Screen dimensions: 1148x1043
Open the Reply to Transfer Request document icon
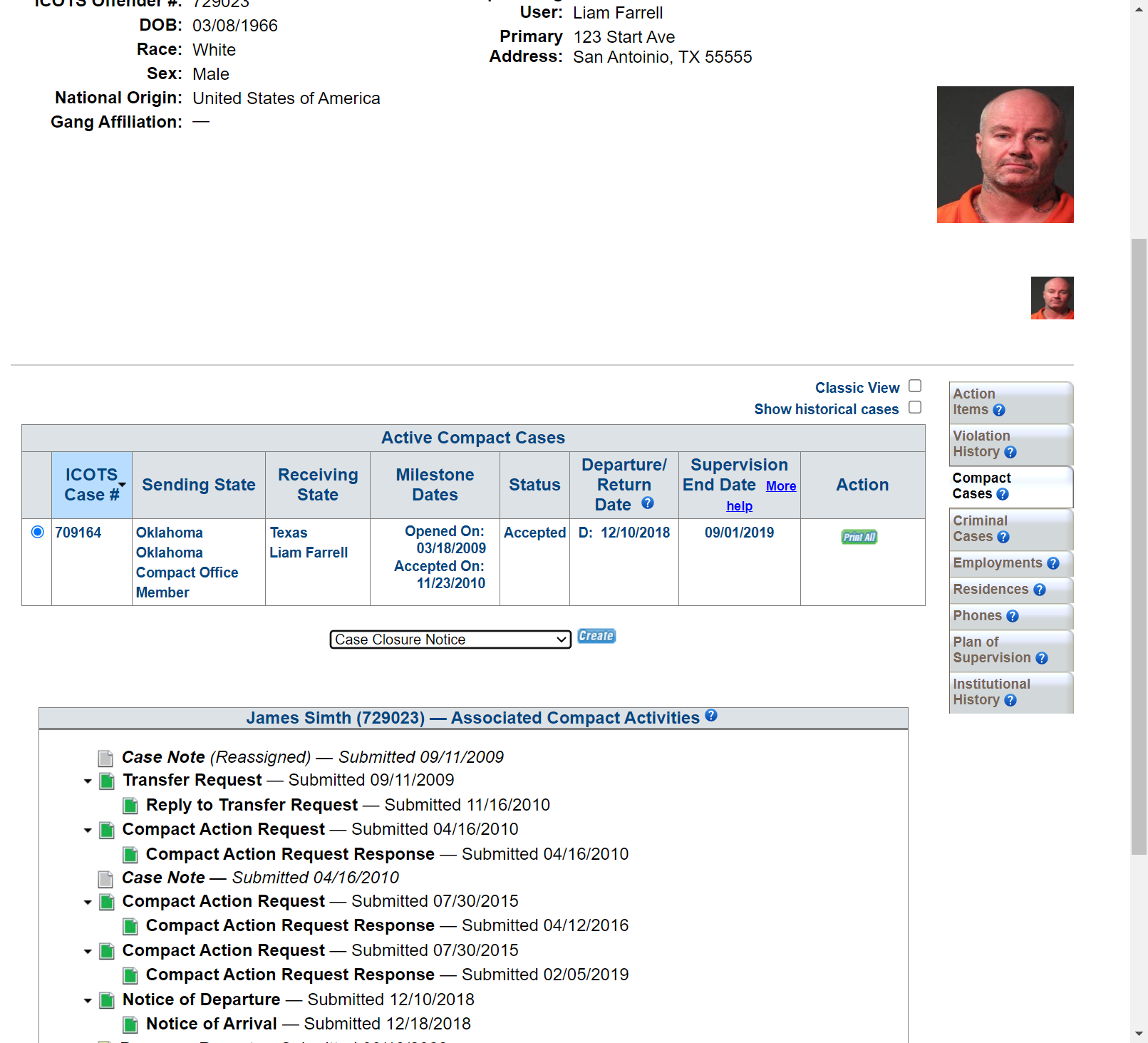pyautogui.click(x=130, y=806)
